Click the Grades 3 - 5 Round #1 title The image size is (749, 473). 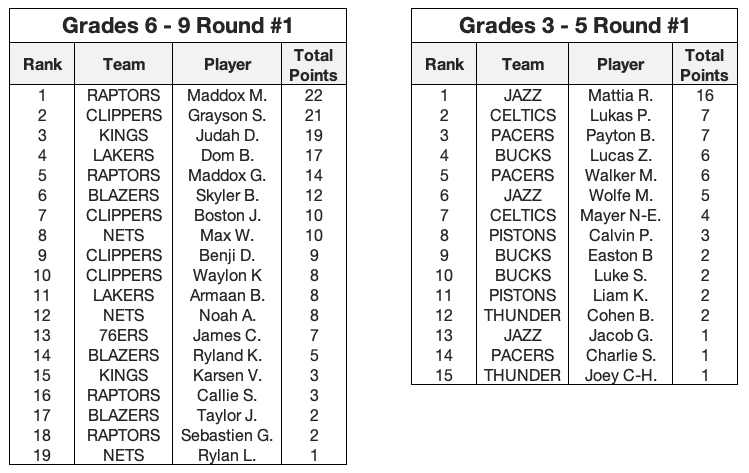pos(575,25)
